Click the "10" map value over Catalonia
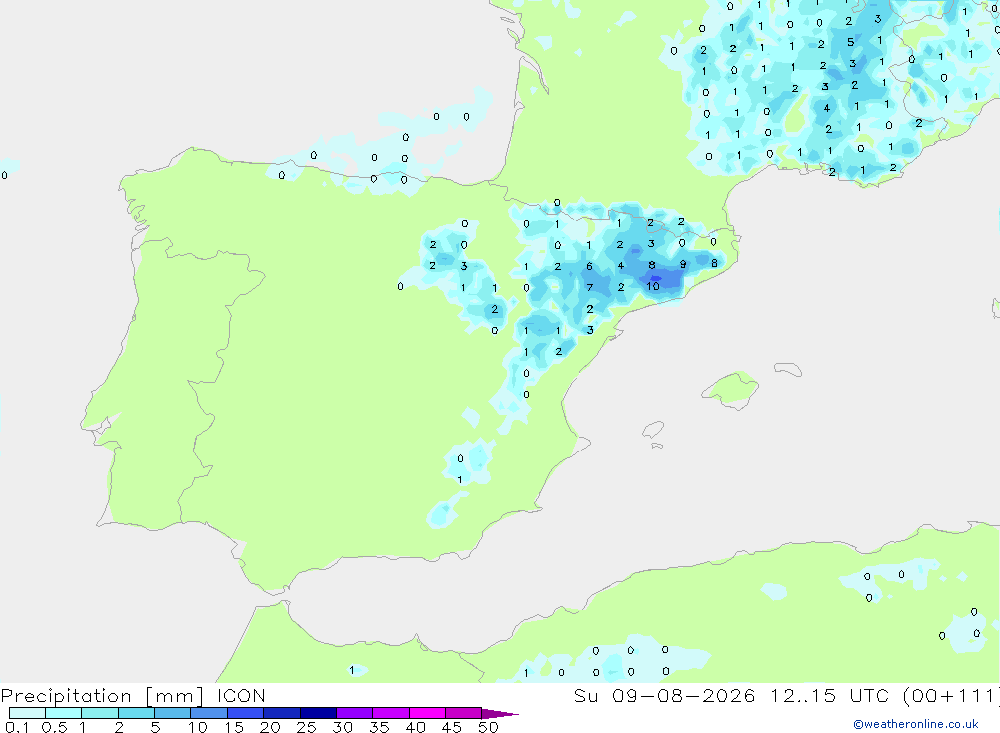 pos(652,286)
